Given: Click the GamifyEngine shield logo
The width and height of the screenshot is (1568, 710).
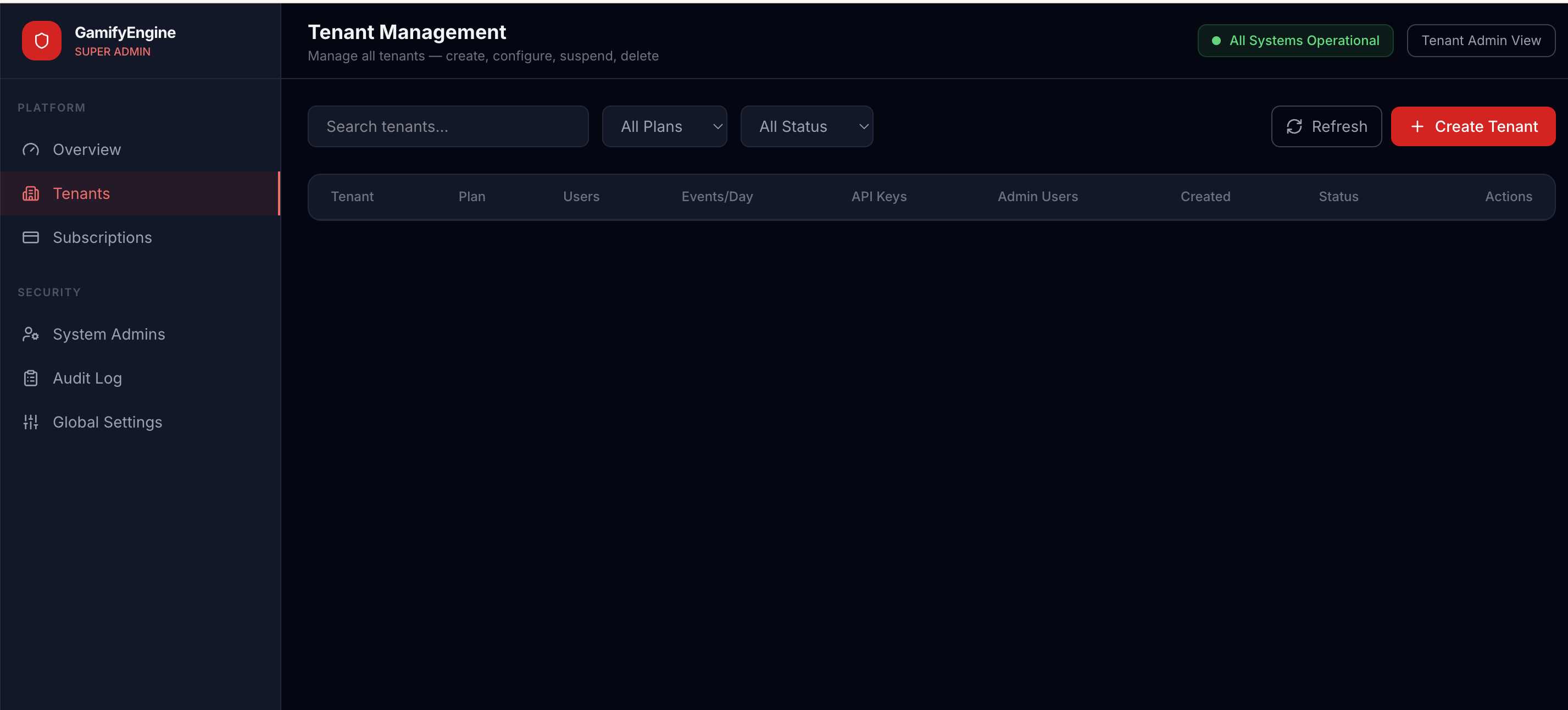Looking at the screenshot, I should (41, 40).
